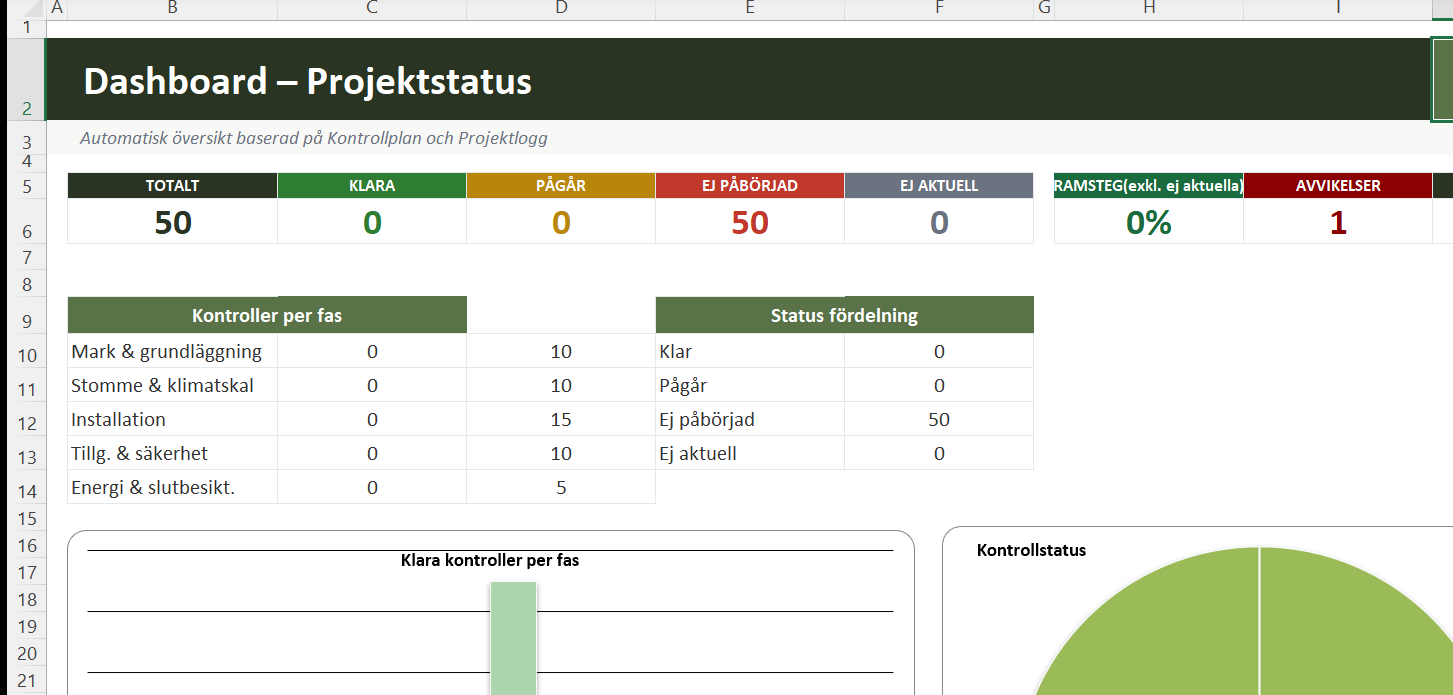This screenshot has width=1453, height=695.
Task: Select the TOTALT value cell showing 50
Action: click(172, 221)
